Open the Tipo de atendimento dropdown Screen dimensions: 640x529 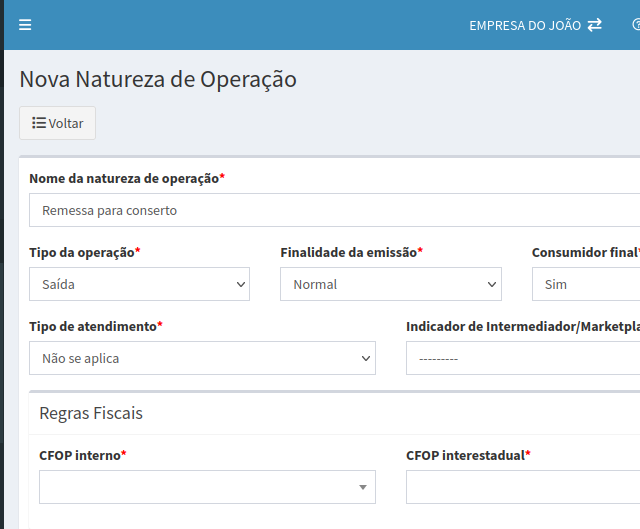pyautogui.click(x=202, y=358)
